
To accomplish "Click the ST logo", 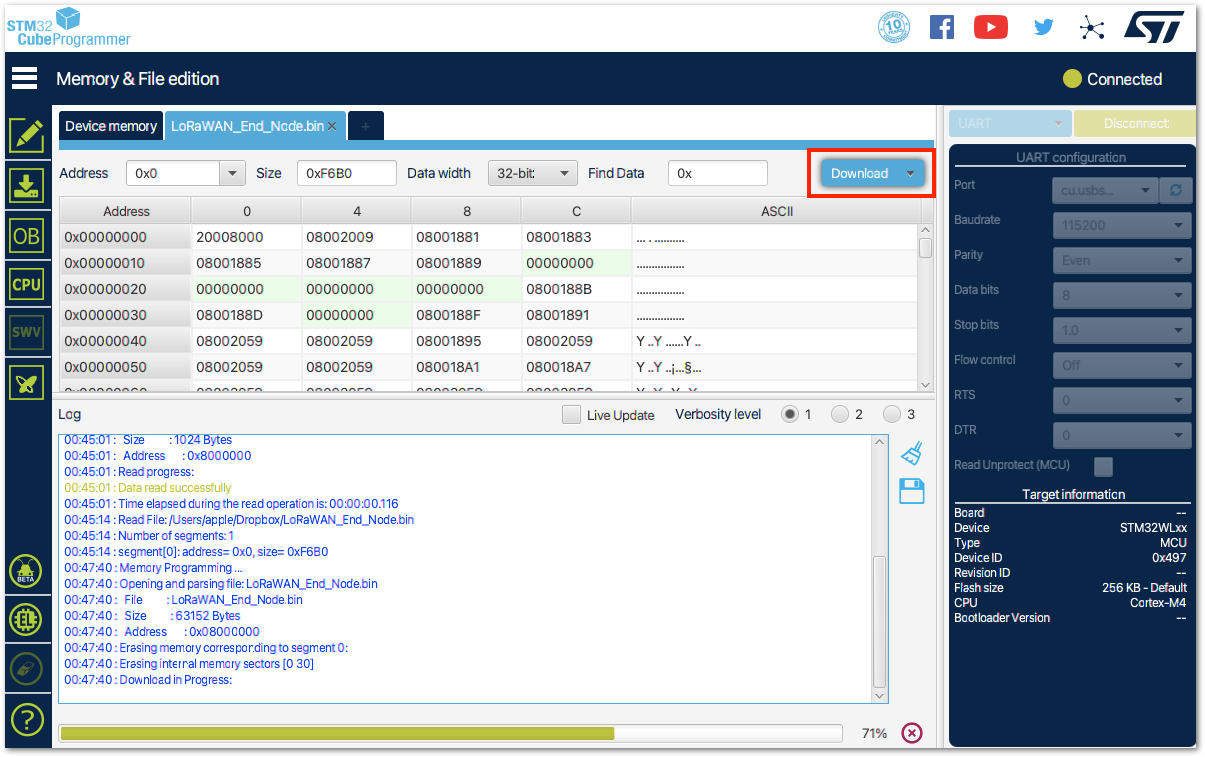I will [1154, 27].
